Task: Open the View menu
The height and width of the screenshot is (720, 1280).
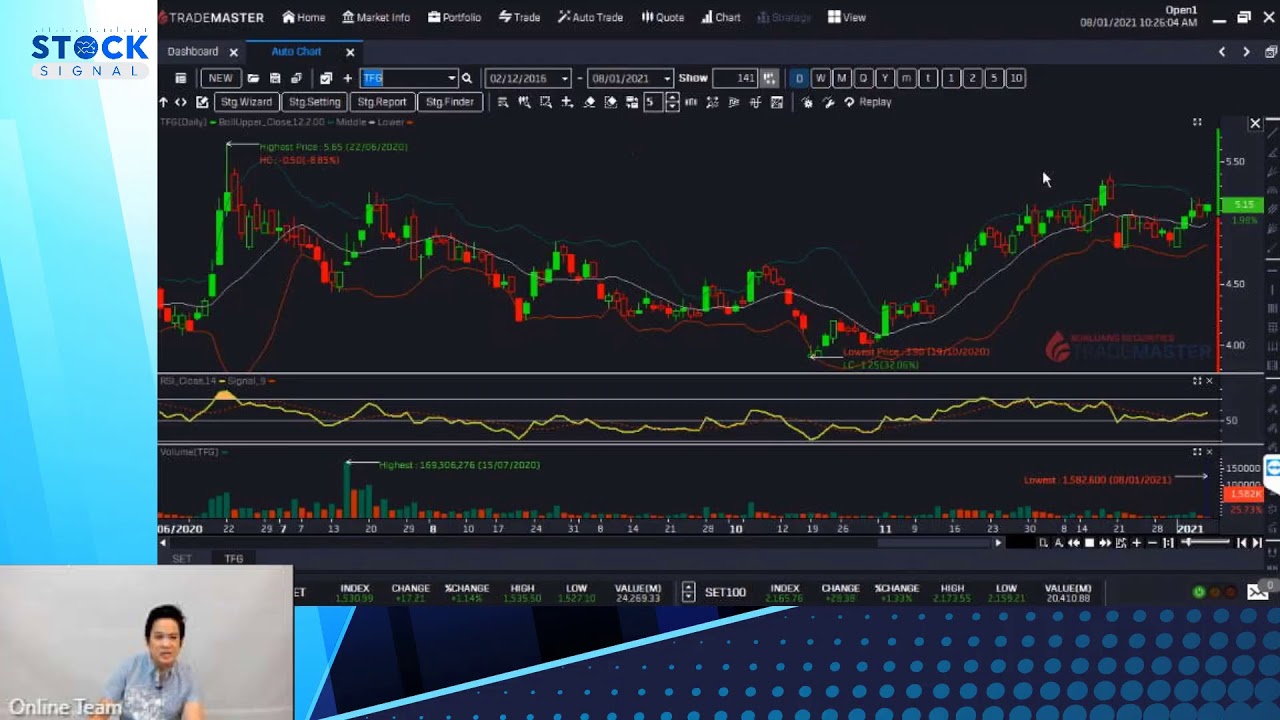Action: click(x=847, y=17)
